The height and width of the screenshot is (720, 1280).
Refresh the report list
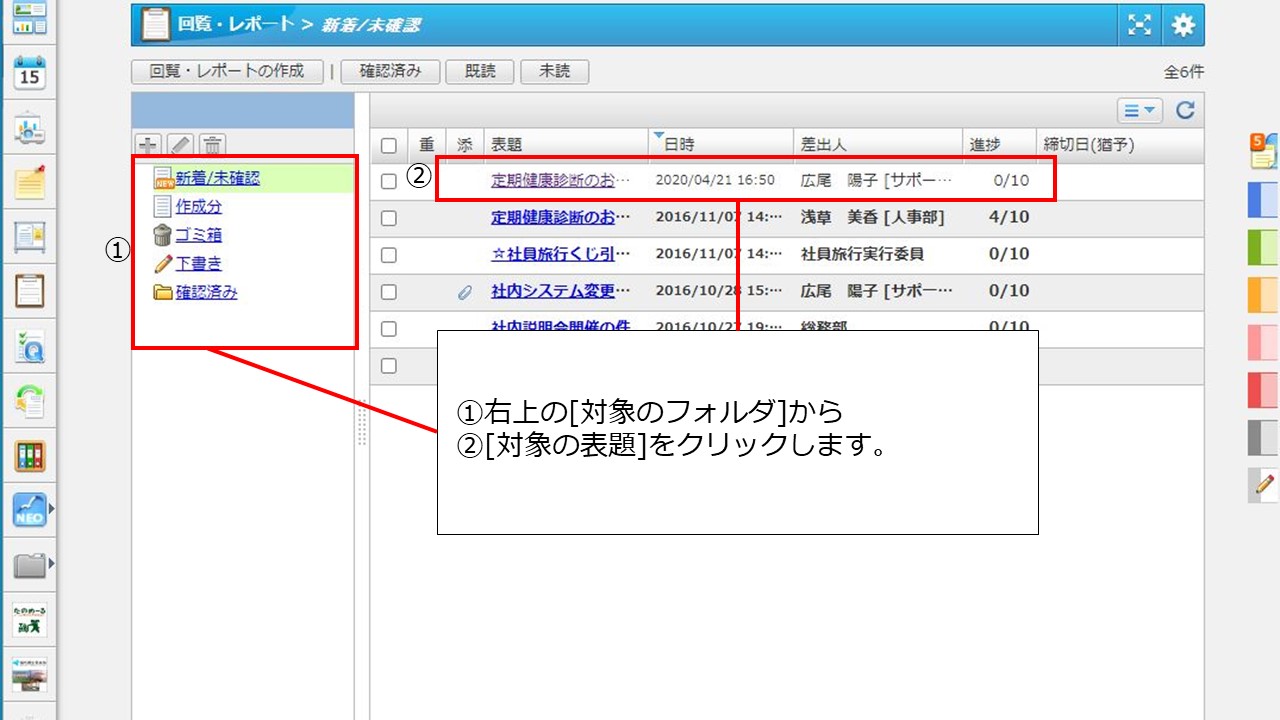(x=1185, y=110)
